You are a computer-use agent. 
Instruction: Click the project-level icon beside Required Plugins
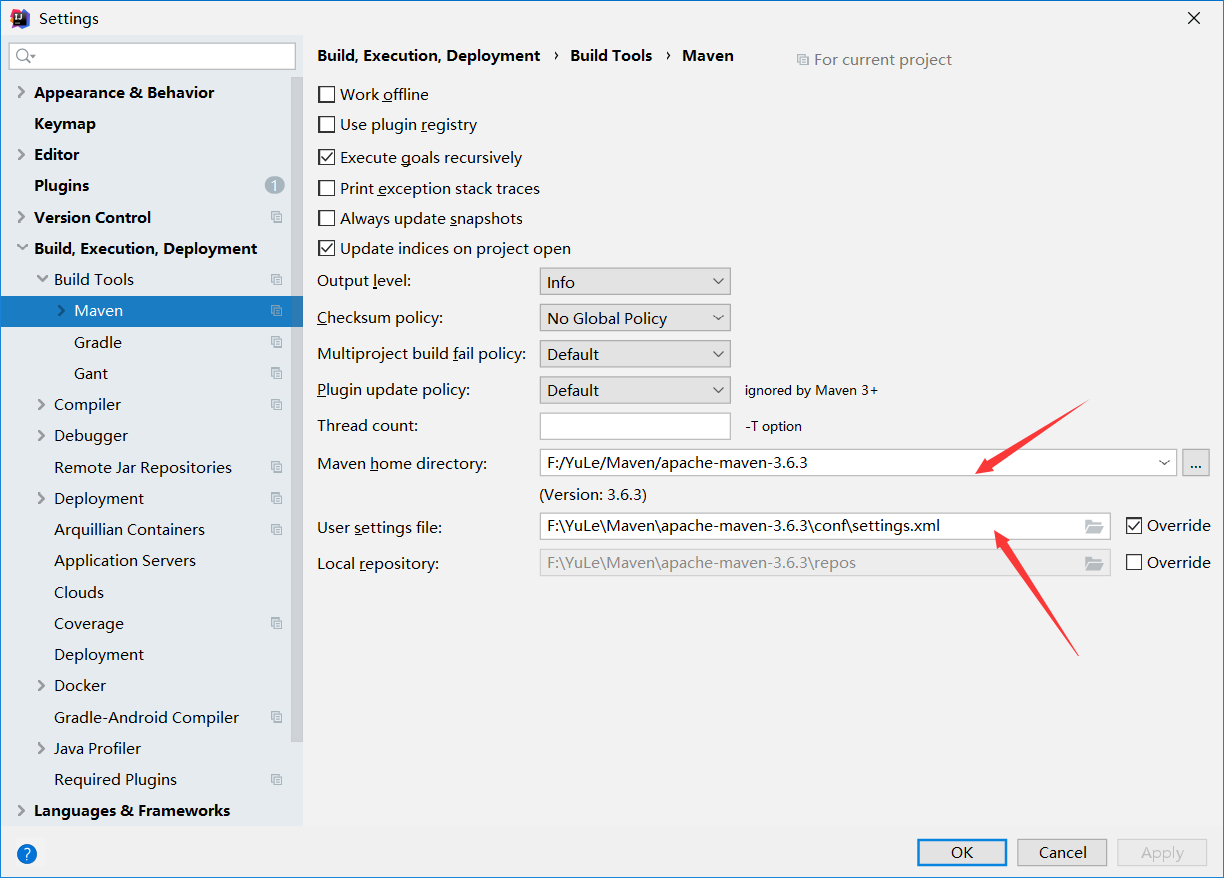point(276,779)
